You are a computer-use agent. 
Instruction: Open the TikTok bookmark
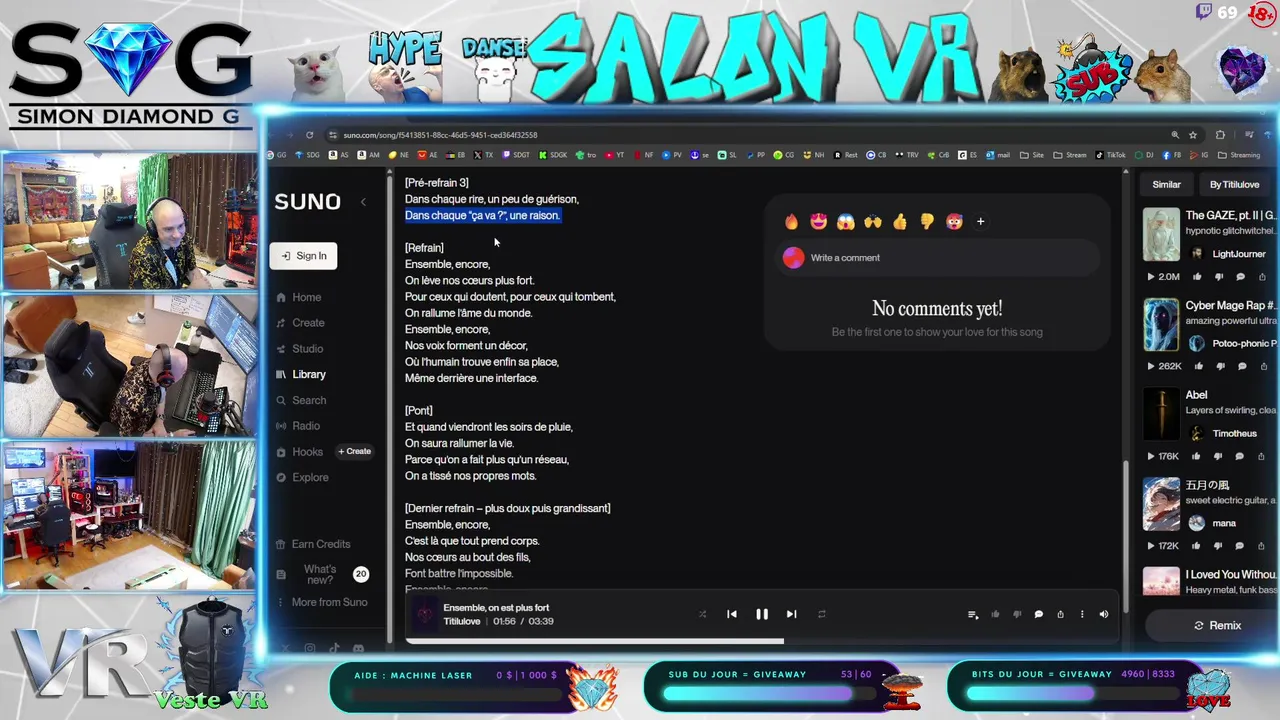click(1110, 155)
